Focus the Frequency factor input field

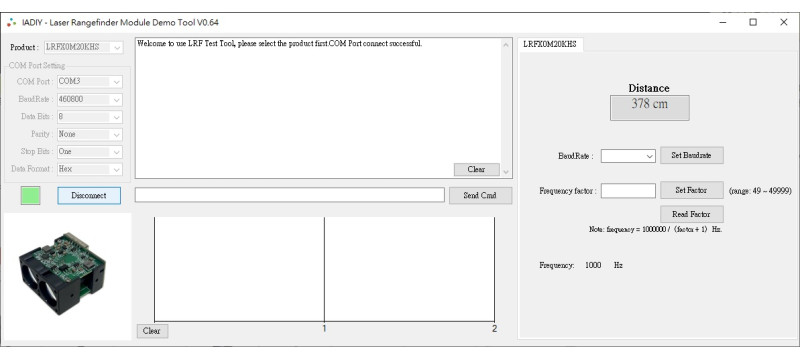(x=628, y=191)
